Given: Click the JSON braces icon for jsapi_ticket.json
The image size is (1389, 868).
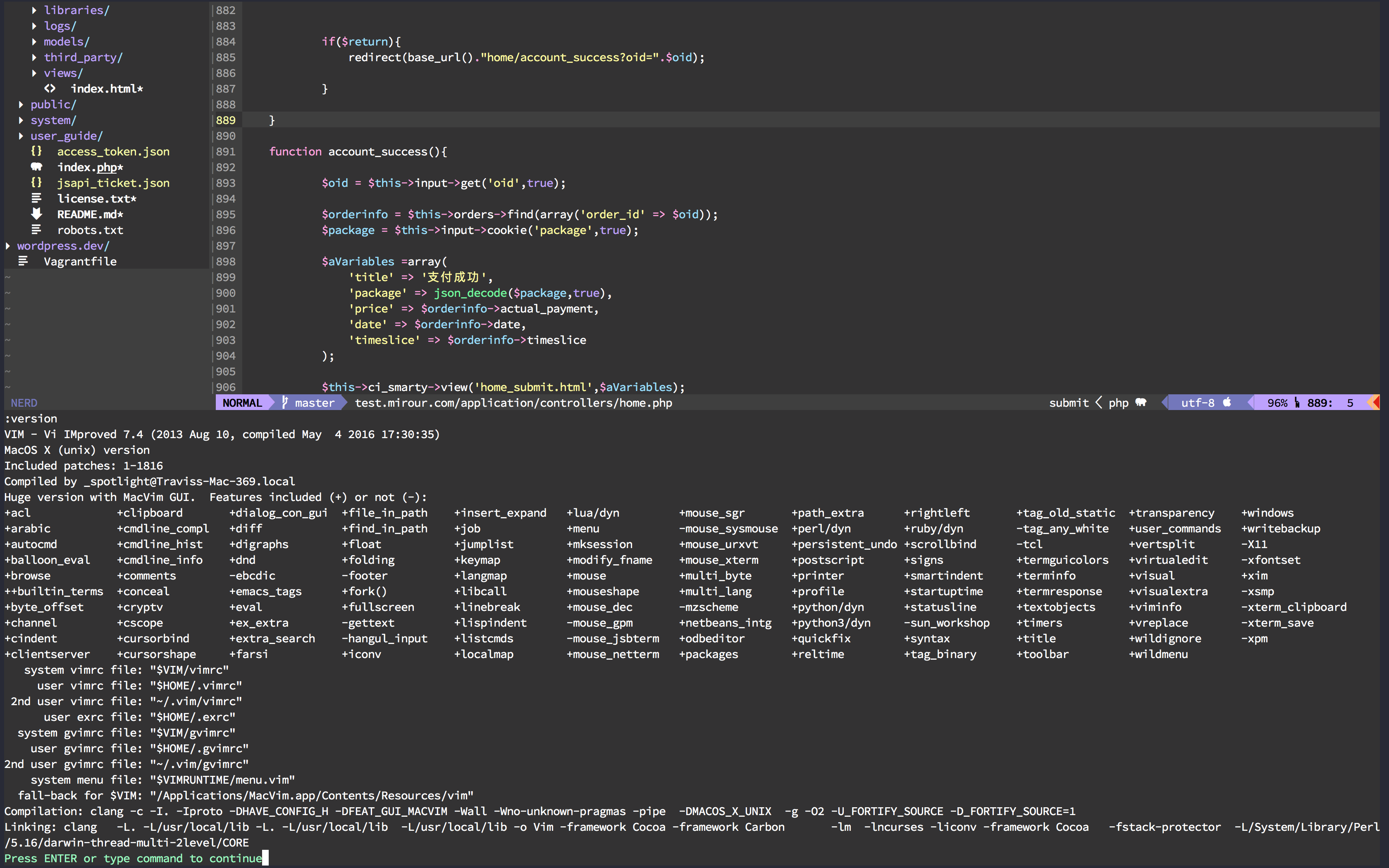Looking at the screenshot, I should pos(37,183).
